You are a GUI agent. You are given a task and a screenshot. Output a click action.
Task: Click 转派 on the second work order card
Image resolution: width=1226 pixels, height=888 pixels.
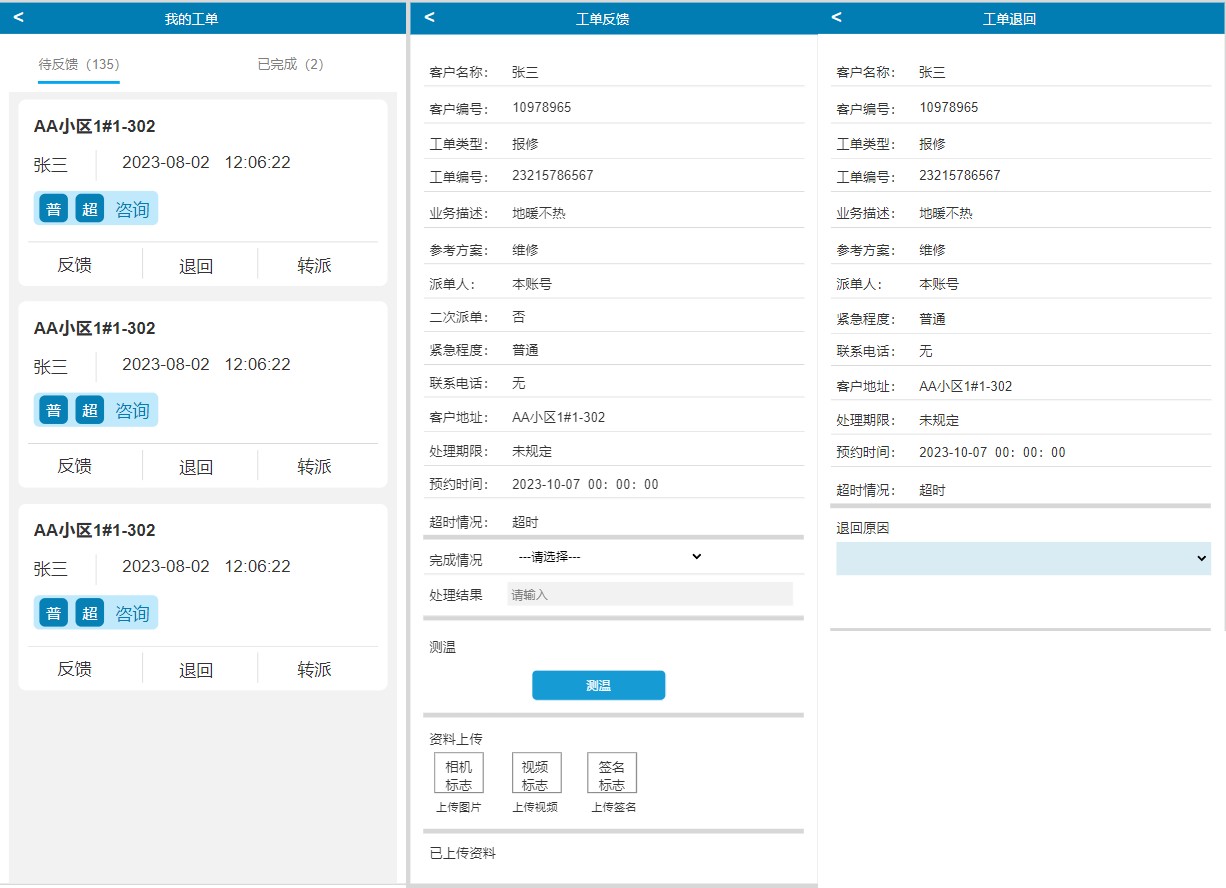(314, 466)
